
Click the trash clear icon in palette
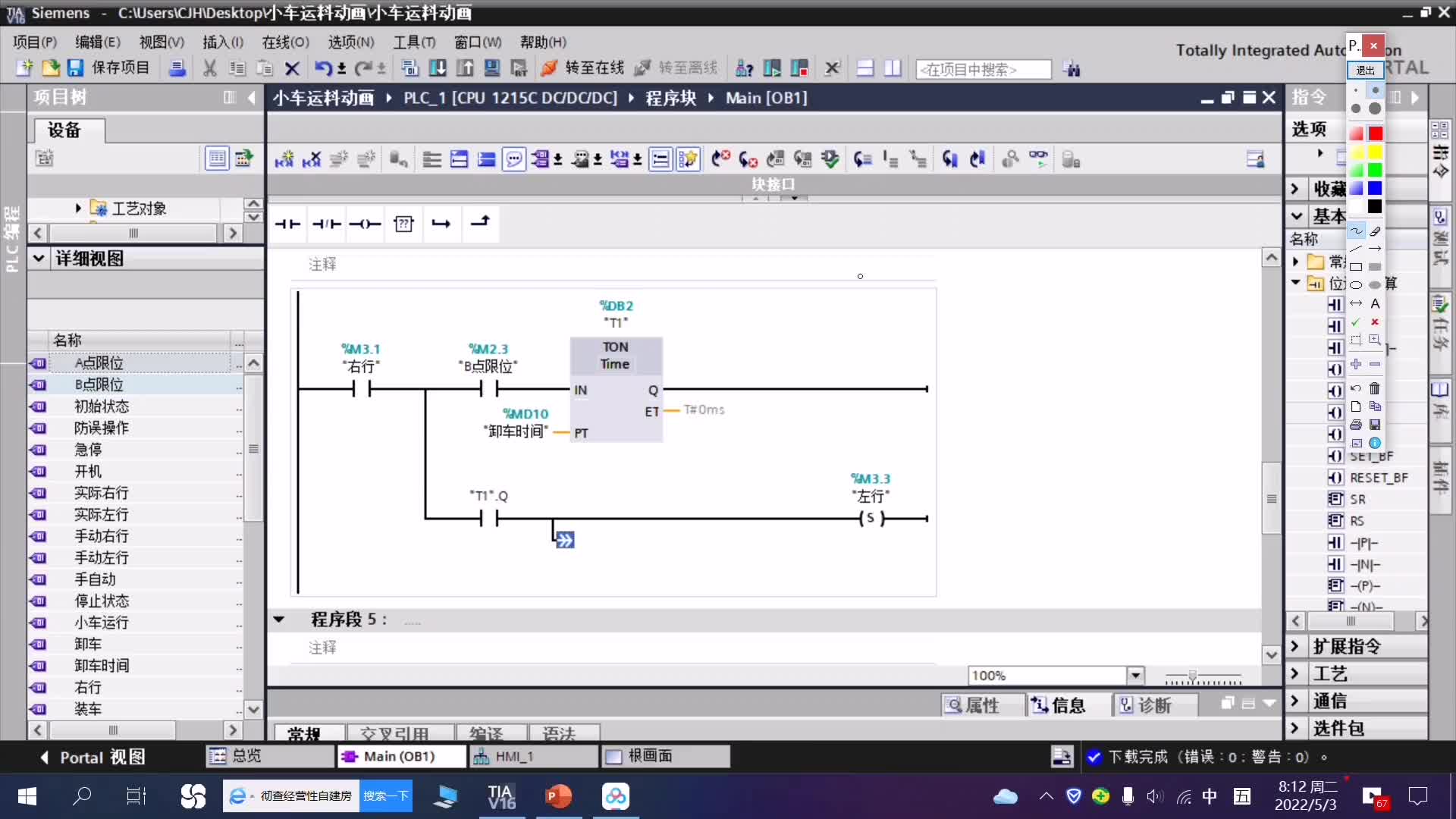coord(1375,388)
